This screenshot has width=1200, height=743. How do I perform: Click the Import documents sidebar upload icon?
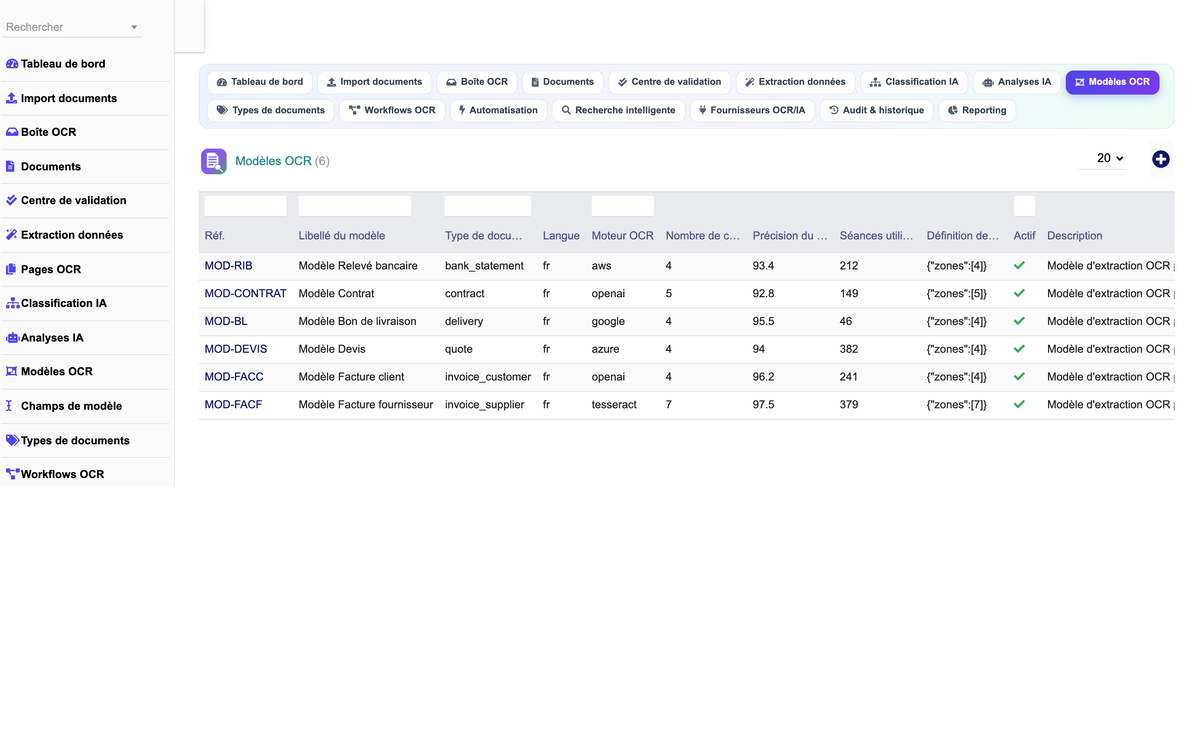pos(12,98)
